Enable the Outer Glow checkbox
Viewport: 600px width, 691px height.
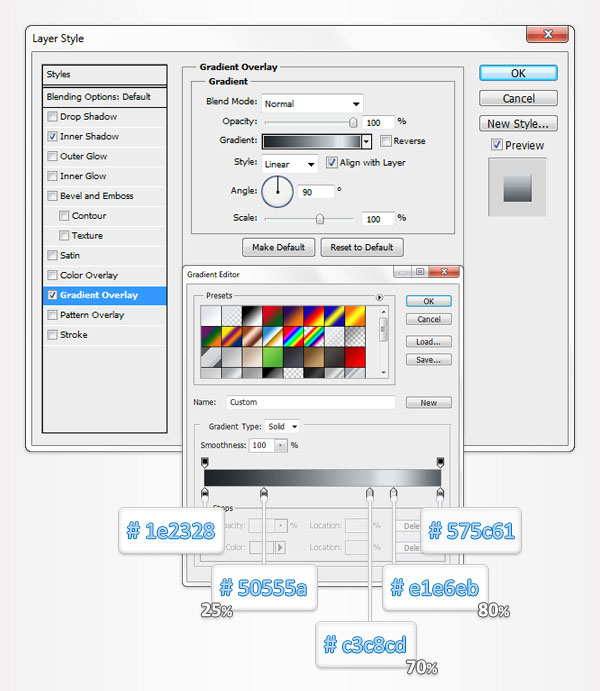click(x=52, y=156)
